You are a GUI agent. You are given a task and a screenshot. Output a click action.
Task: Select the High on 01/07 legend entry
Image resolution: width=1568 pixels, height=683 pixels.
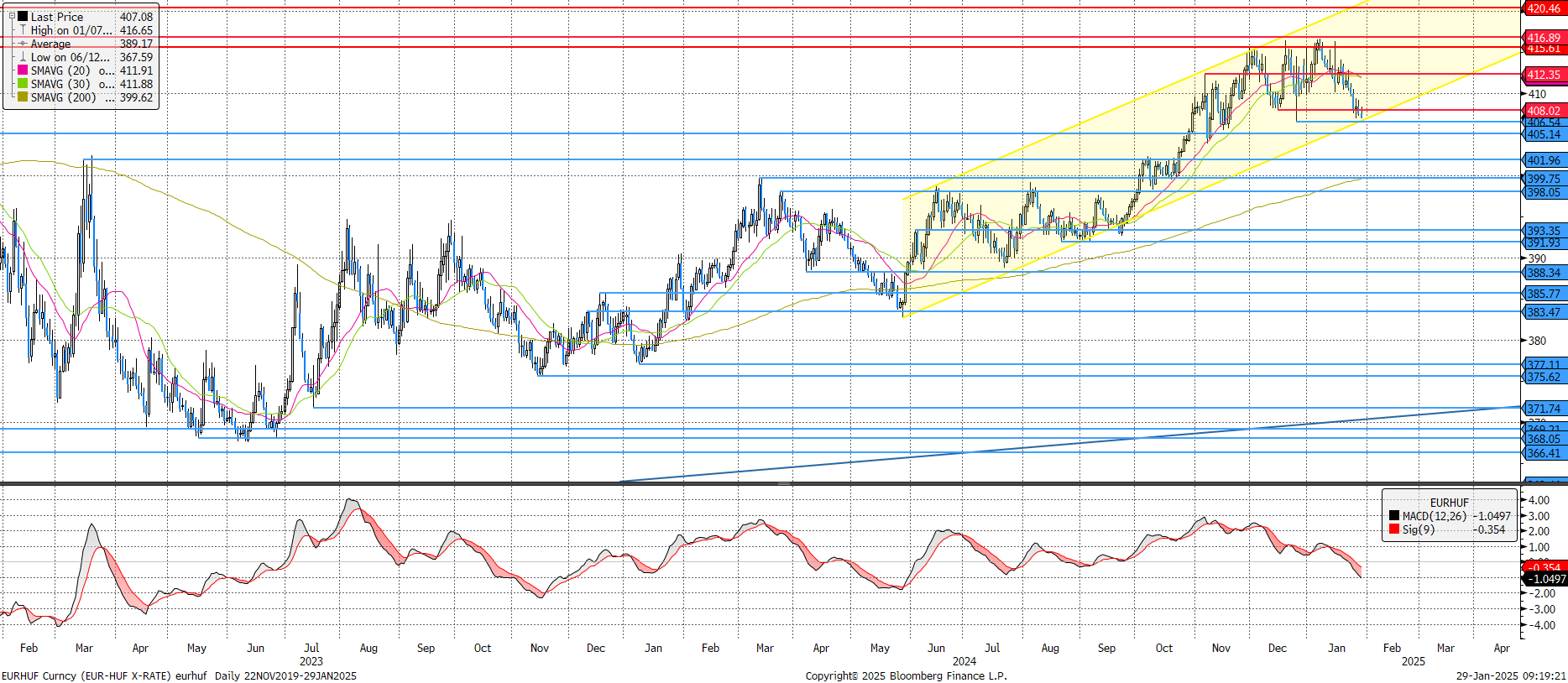[71, 30]
